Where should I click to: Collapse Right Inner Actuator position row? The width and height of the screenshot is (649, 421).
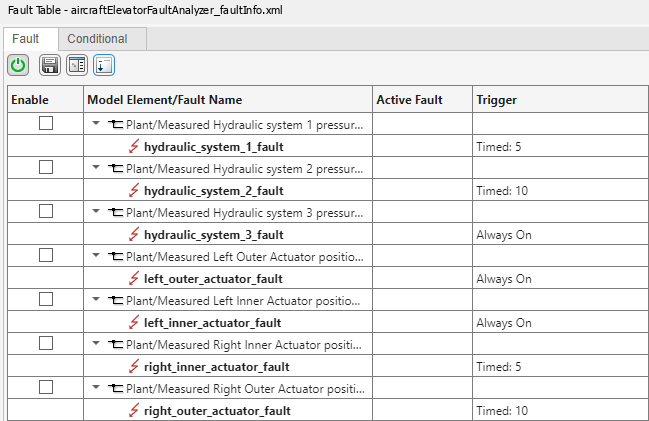[x=96, y=344]
